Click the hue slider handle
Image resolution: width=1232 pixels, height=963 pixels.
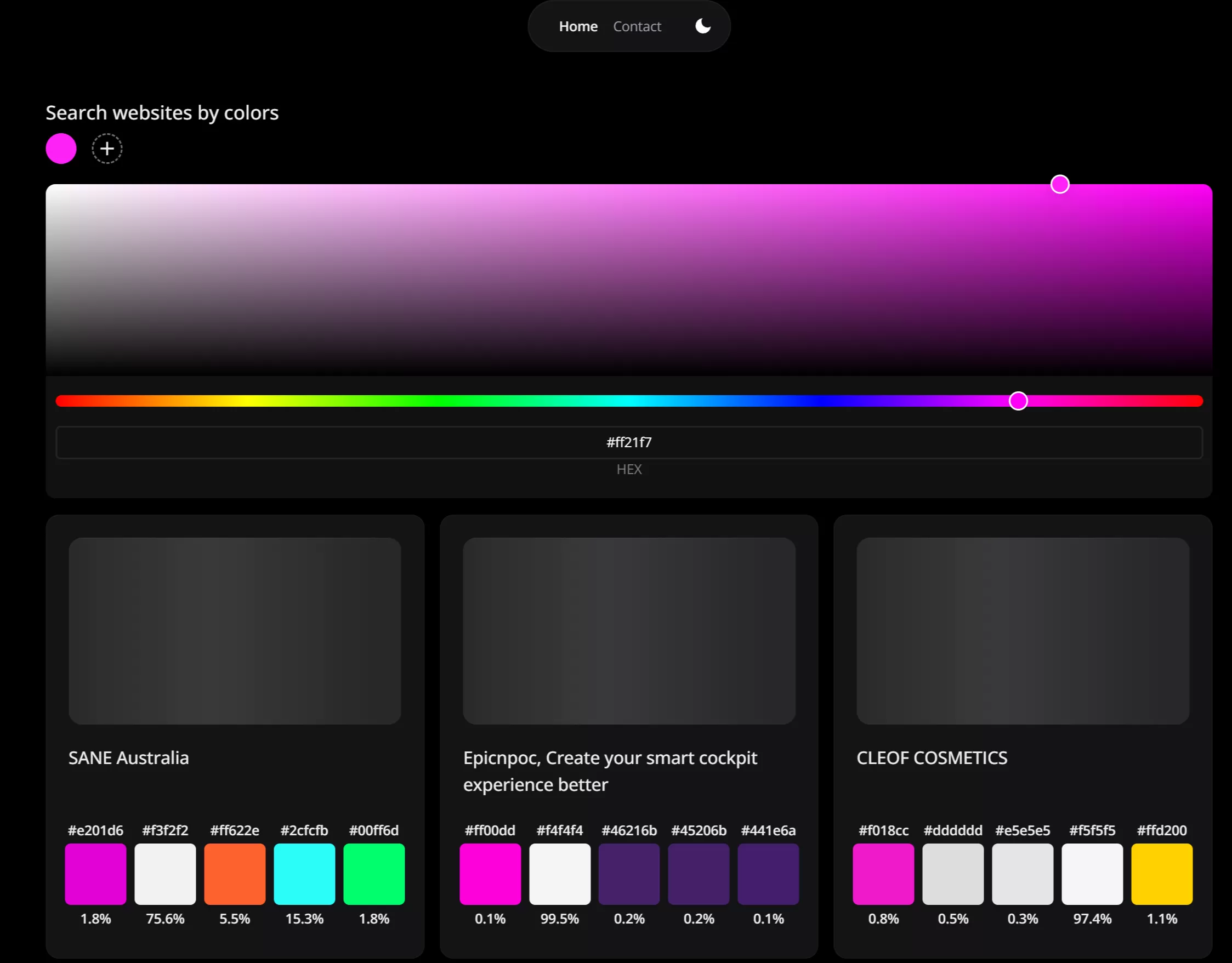coord(1018,401)
